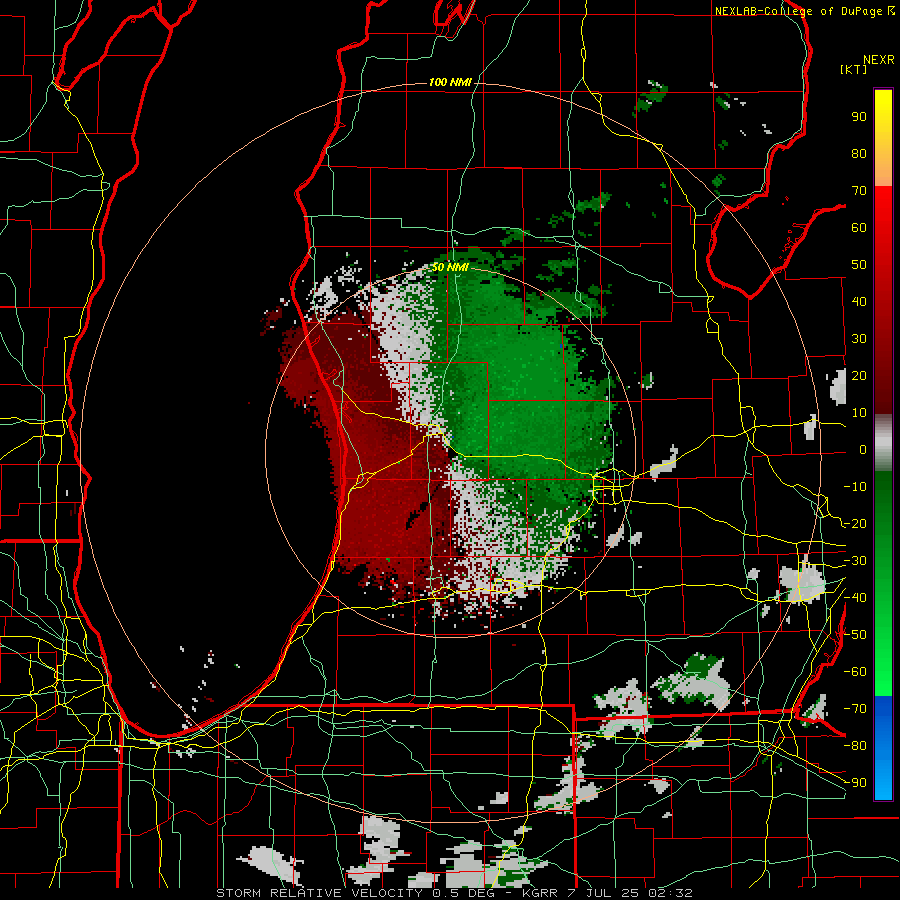
Task: Click the -60 value on velocity scale
Action: pos(855,672)
